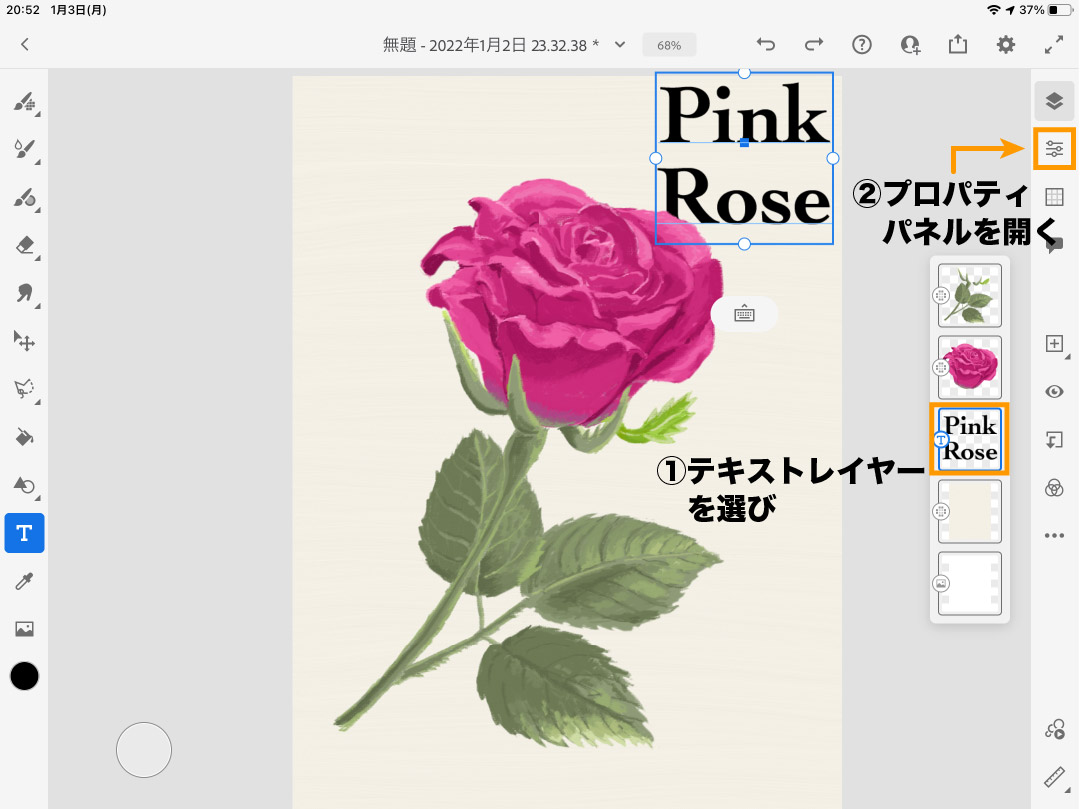Select the Paint bucket fill tool

(x=24, y=437)
